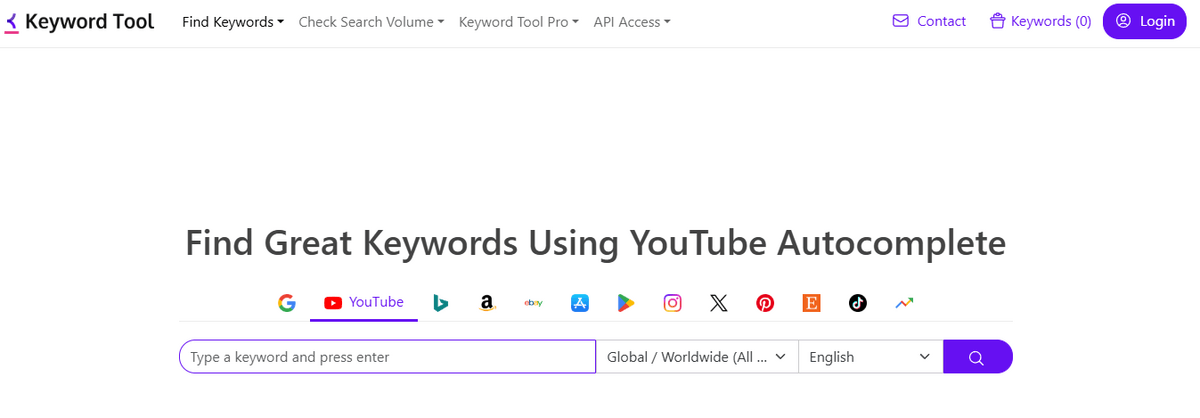Switch to the Pinterest keyword tab
1200x418 pixels.
click(765, 302)
